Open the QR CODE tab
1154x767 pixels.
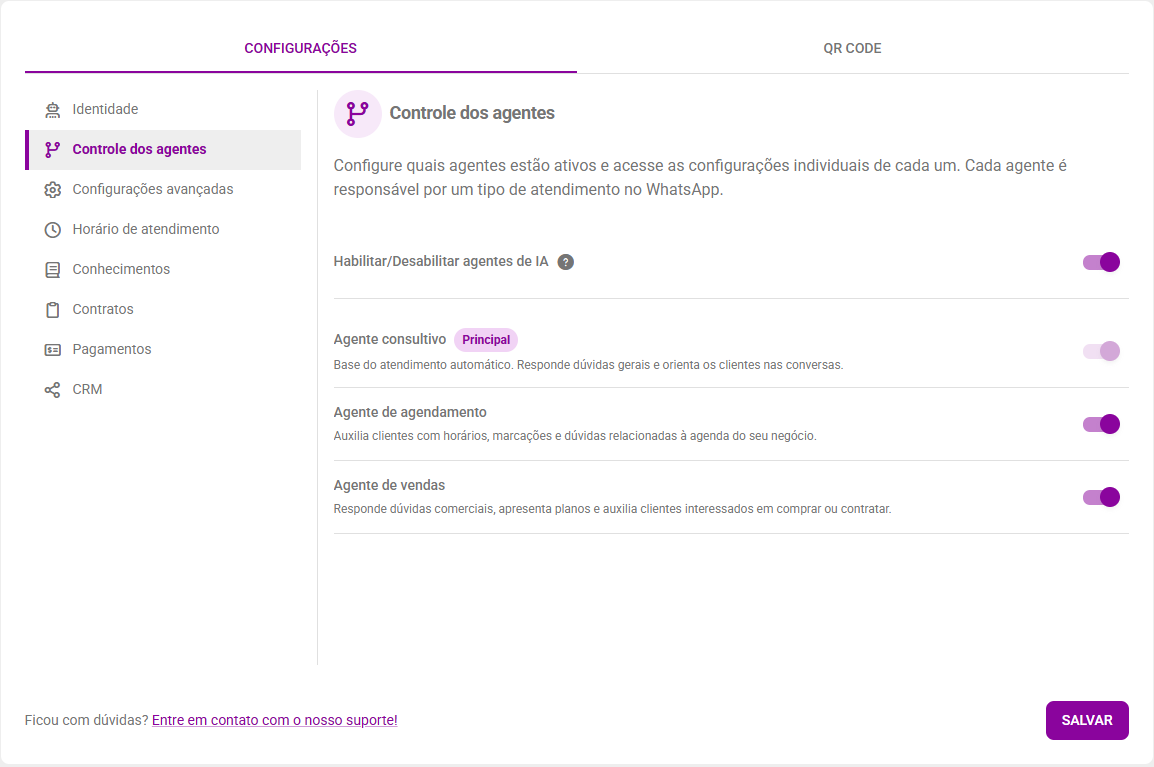[x=852, y=49]
